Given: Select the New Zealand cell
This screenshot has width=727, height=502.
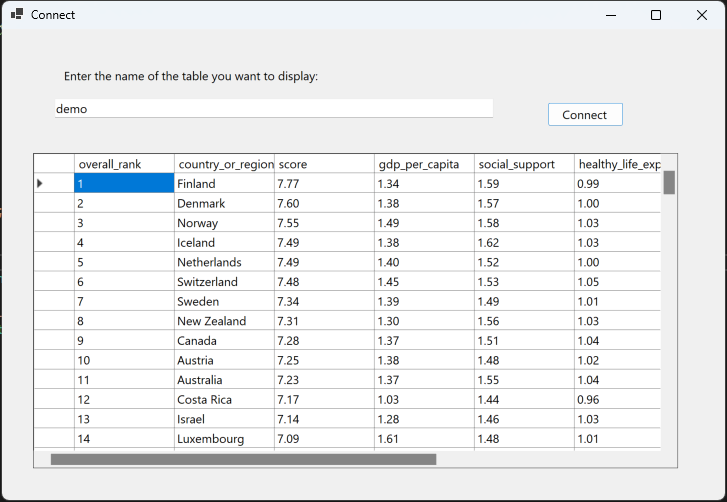Looking at the screenshot, I should pyautogui.click(x=224, y=321).
